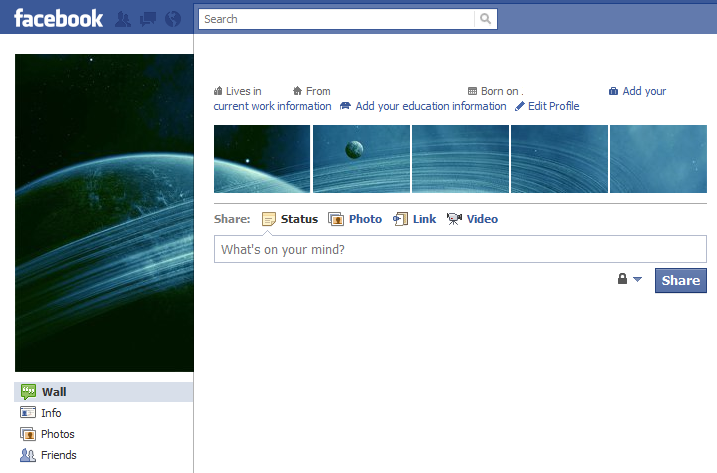Open the large profile picture
This screenshot has width=717, height=473.
click(104, 213)
